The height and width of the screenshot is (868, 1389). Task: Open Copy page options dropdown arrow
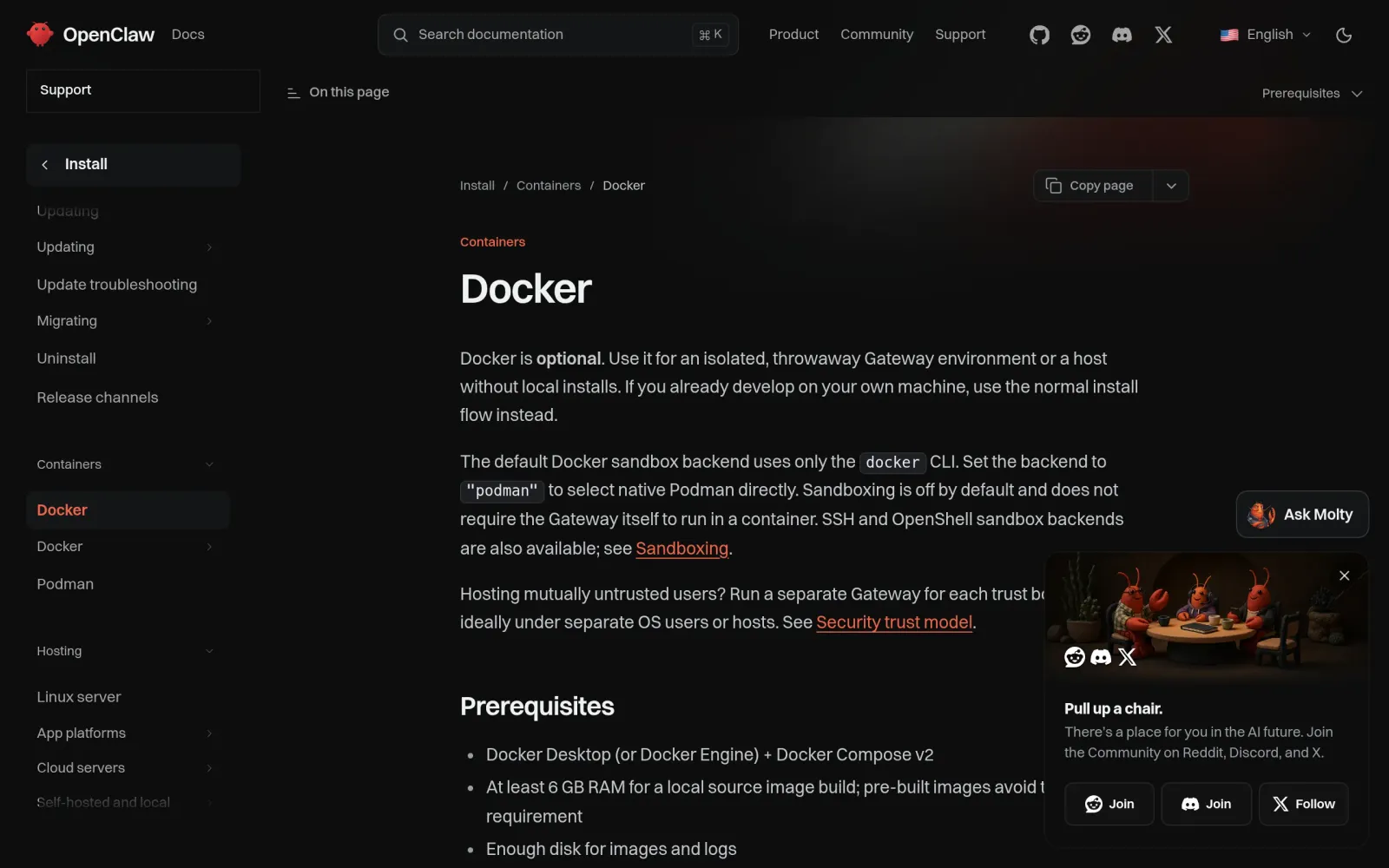[x=1171, y=186]
